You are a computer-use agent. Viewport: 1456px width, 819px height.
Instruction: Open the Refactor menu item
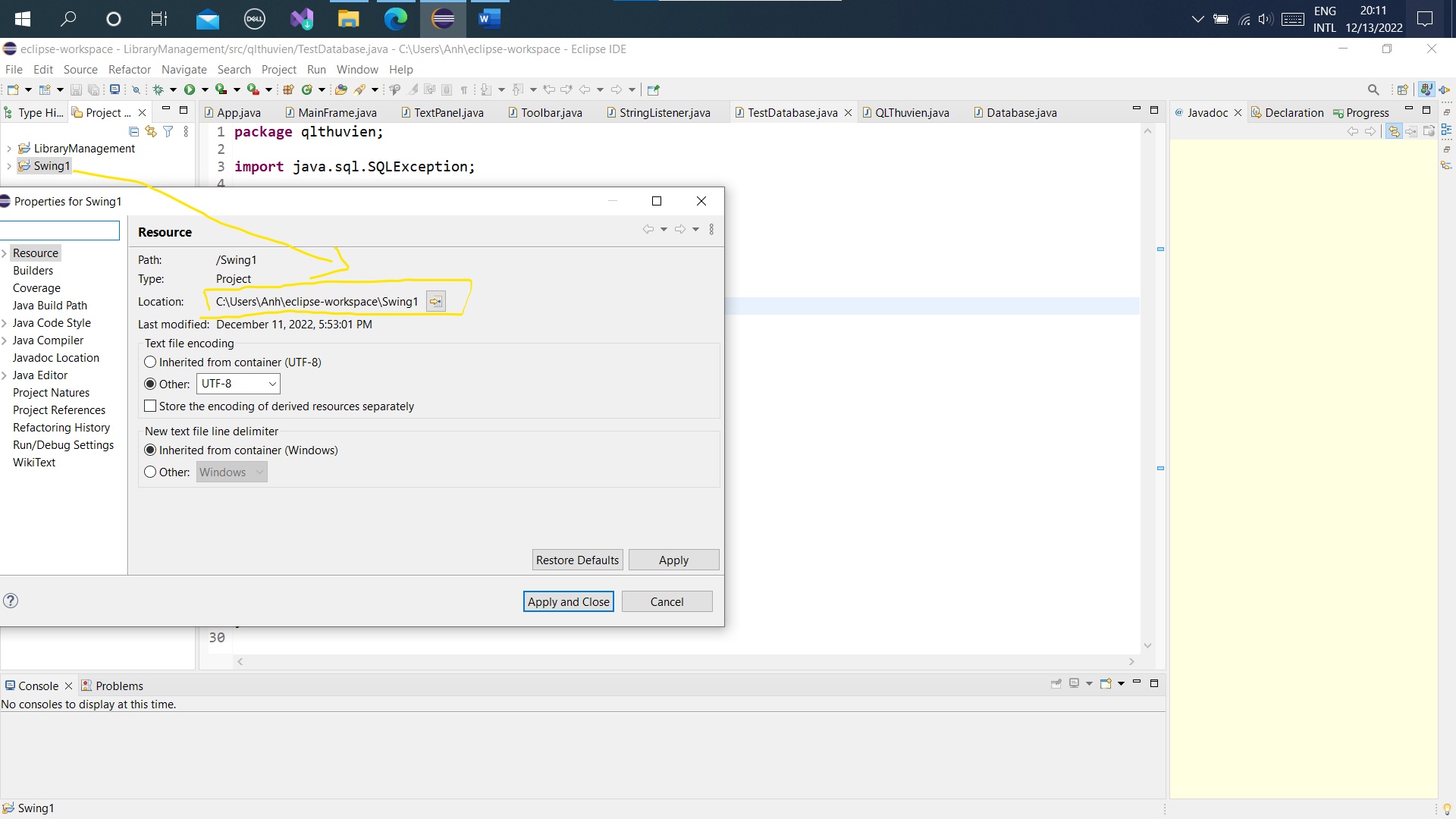[128, 68]
